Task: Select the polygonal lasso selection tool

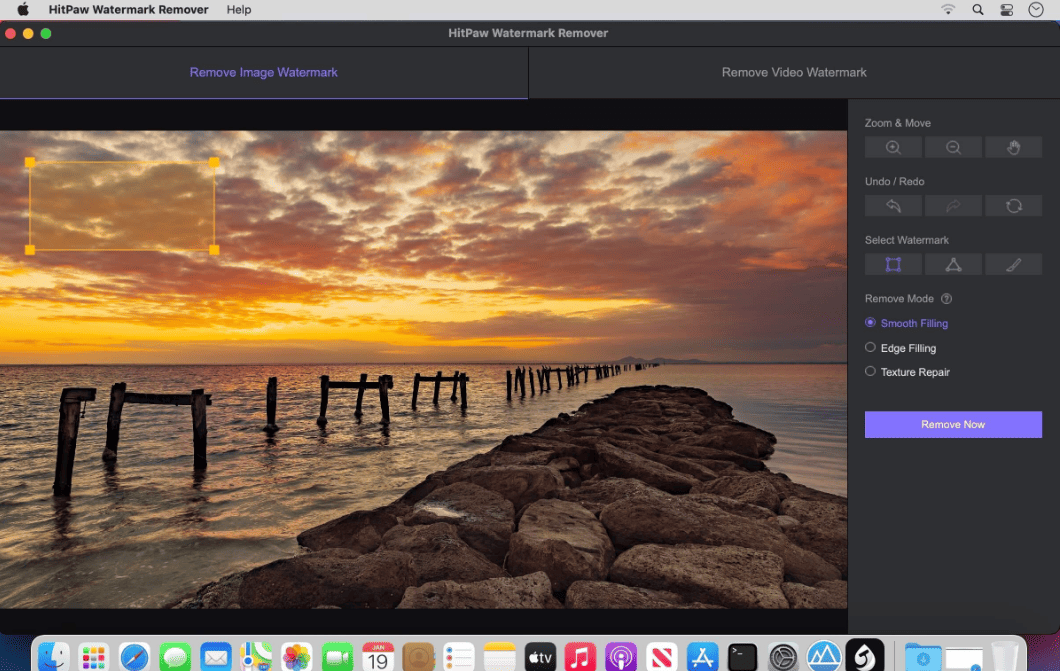Action: 953,264
